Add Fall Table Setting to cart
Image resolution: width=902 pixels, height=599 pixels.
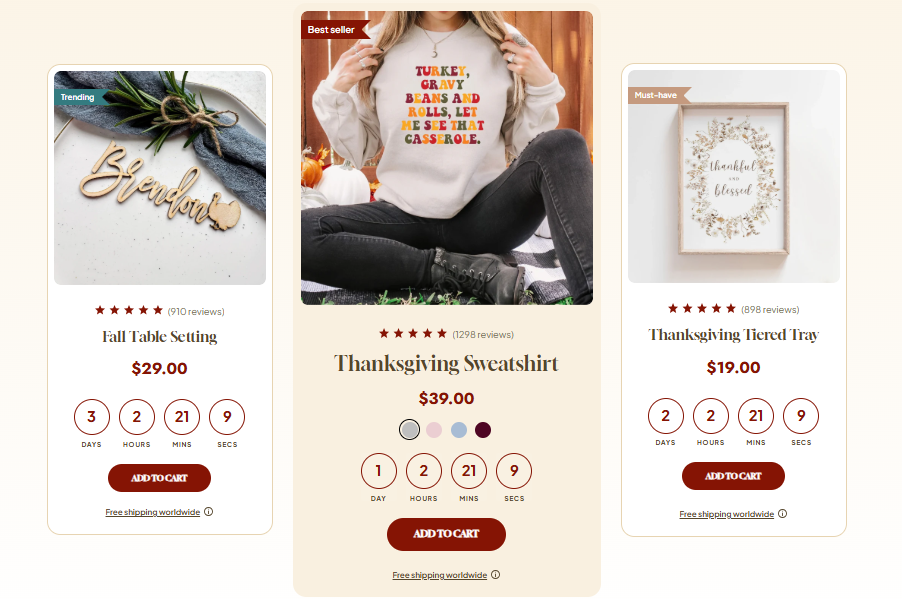click(x=159, y=478)
